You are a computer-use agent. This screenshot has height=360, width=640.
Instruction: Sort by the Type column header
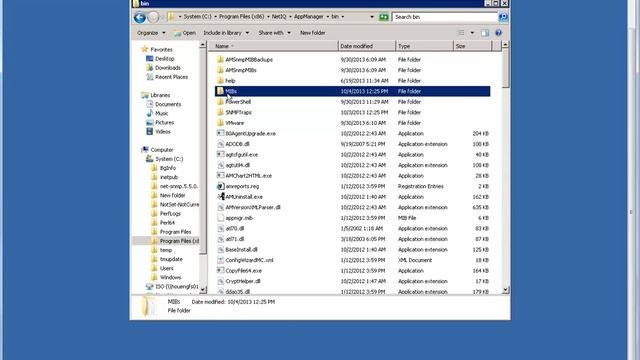click(424, 46)
